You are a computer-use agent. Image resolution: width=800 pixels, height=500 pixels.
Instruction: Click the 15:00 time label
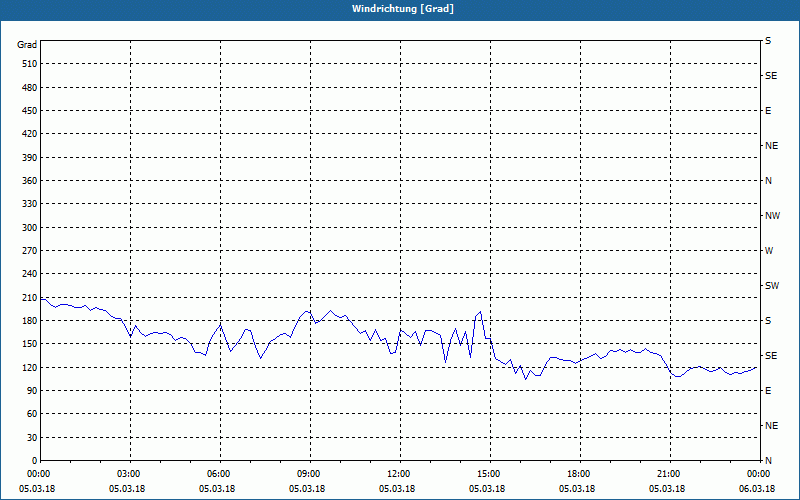490,474
